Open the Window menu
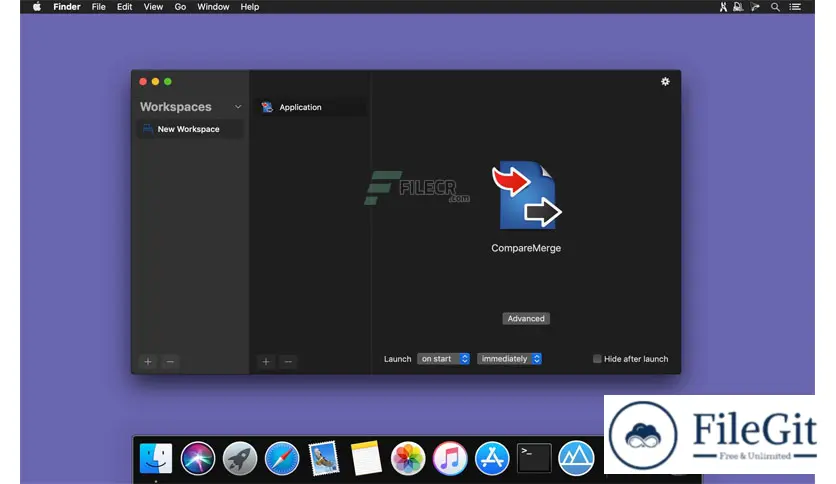This screenshot has height=484, width=836. (213, 7)
